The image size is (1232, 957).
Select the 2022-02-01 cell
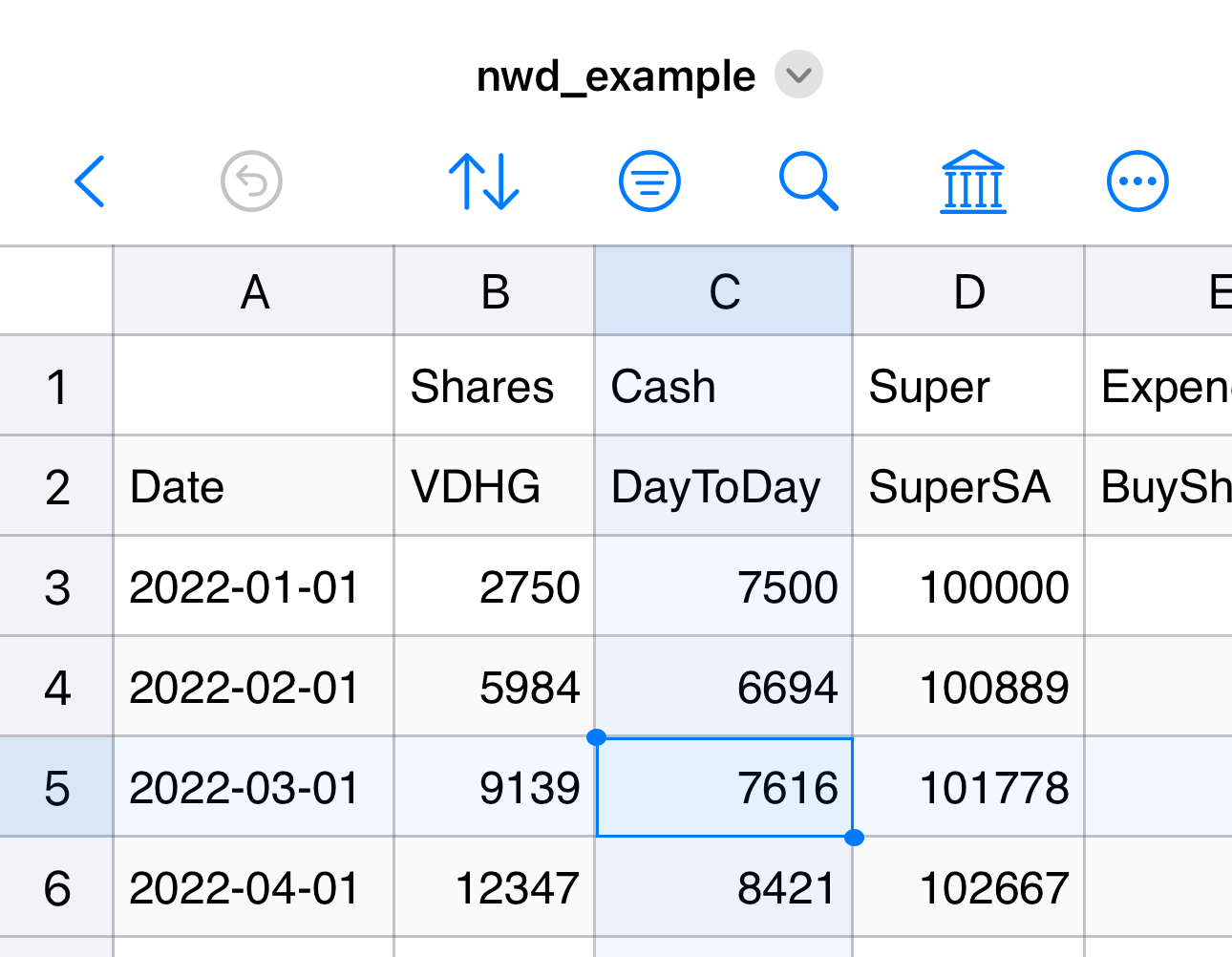tap(254, 687)
